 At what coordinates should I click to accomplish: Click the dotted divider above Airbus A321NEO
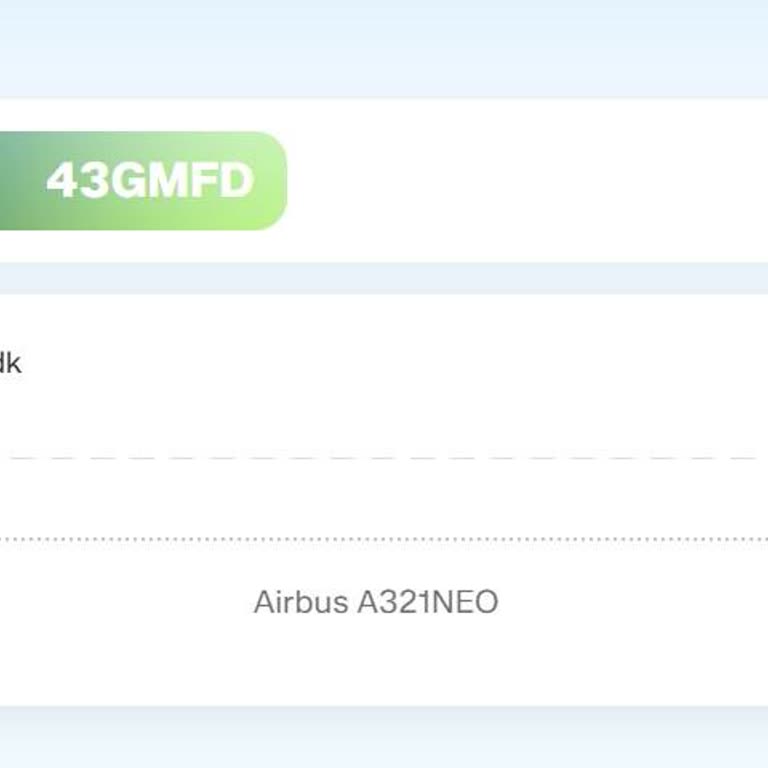pos(380,539)
